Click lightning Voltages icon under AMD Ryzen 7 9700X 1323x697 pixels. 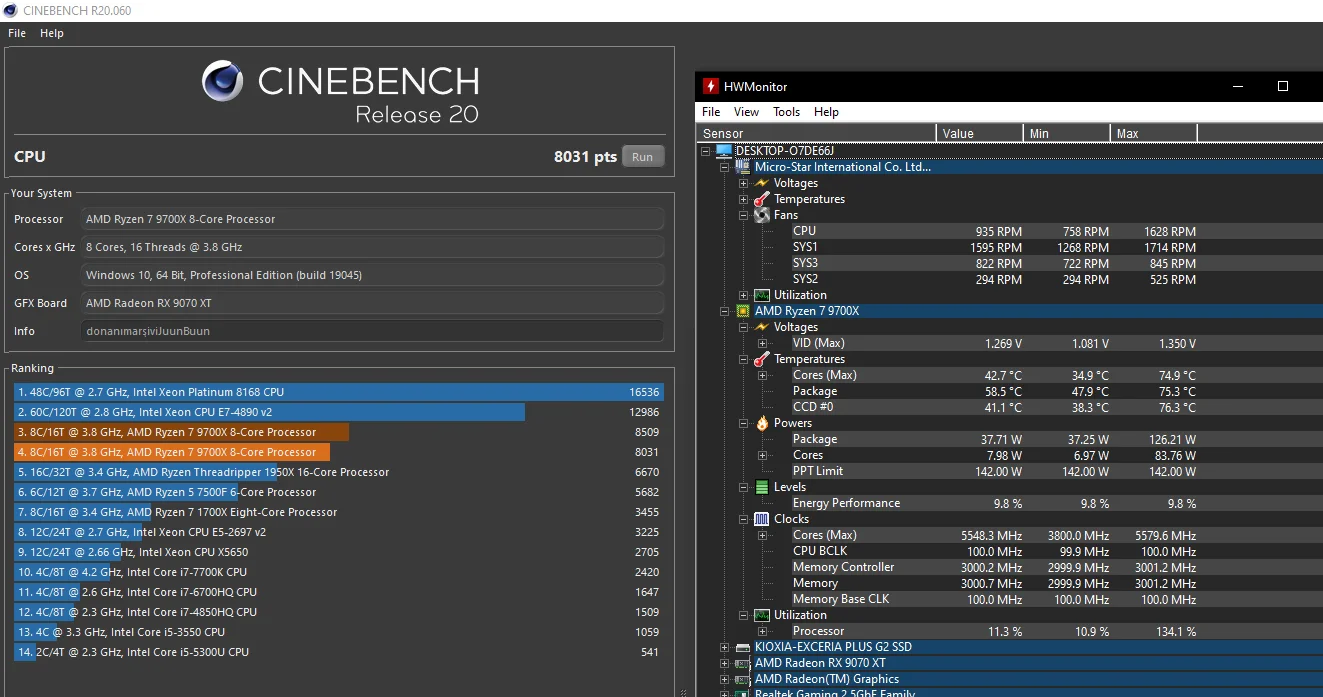(x=762, y=327)
